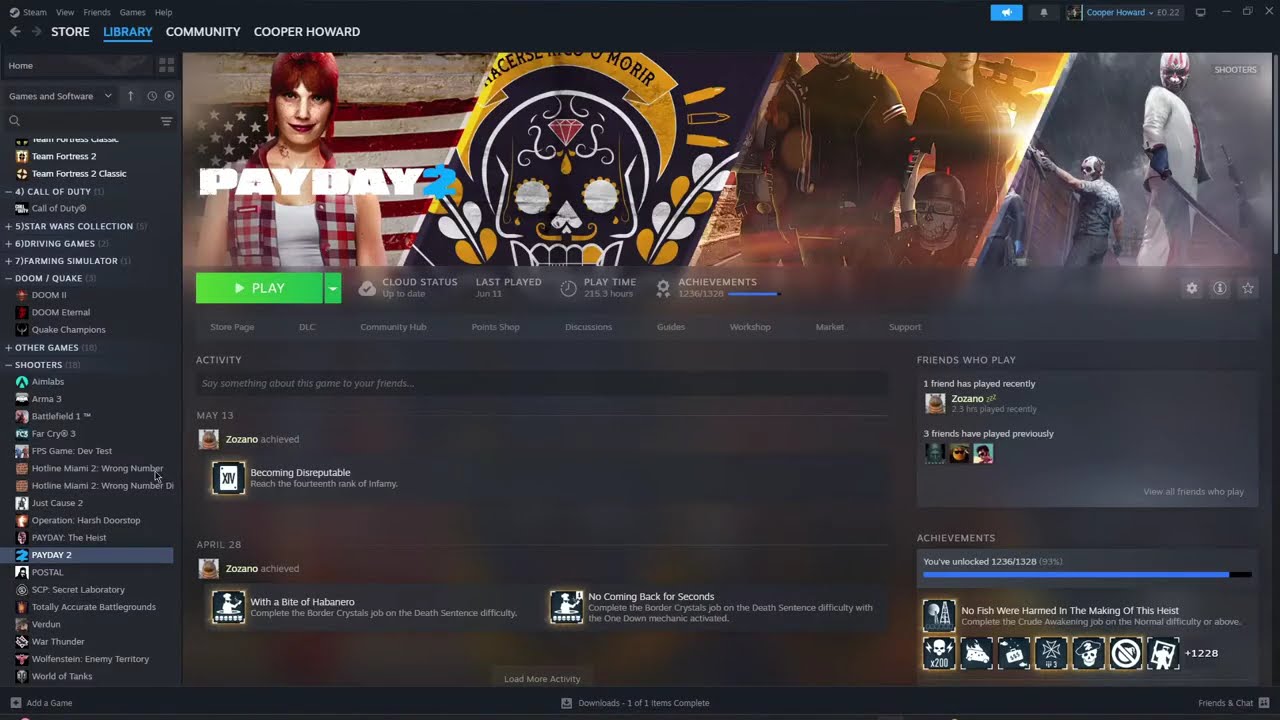The width and height of the screenshot is (1280, 720).
Task: Go forward using the navigation arrow
Action: tap(37, 32)
